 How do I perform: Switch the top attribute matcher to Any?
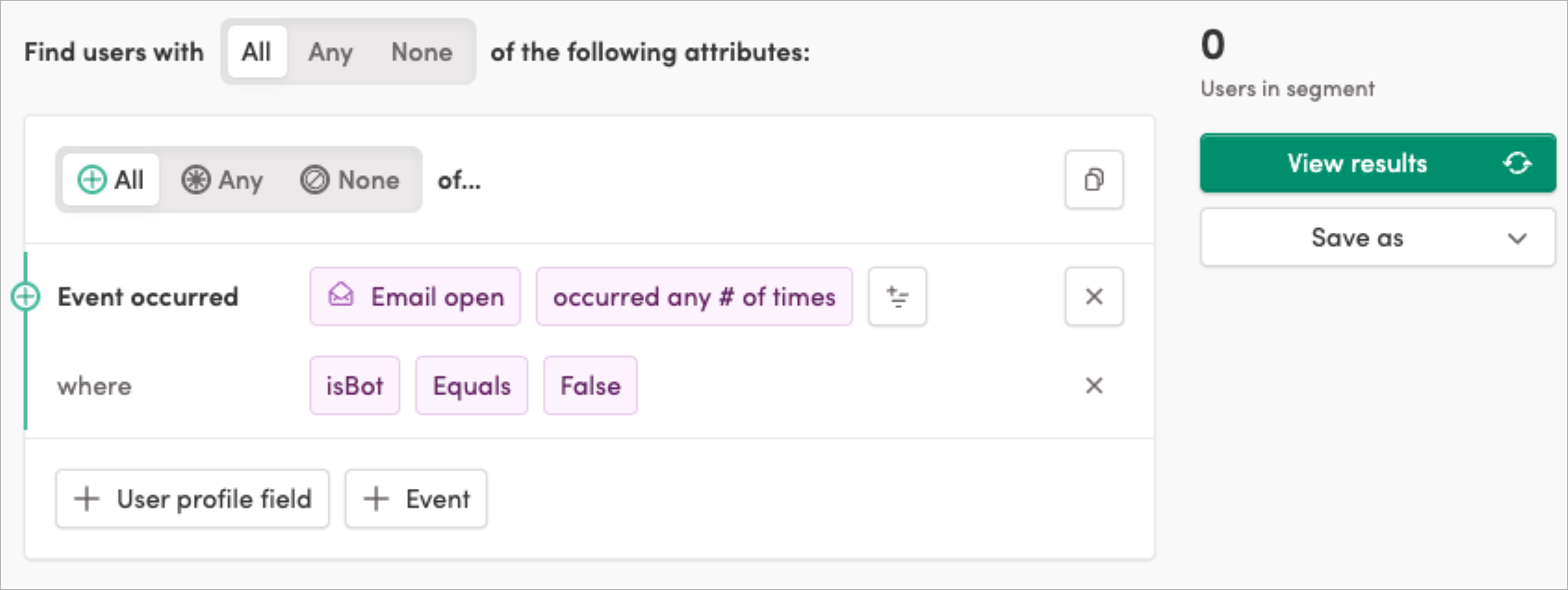330,52
